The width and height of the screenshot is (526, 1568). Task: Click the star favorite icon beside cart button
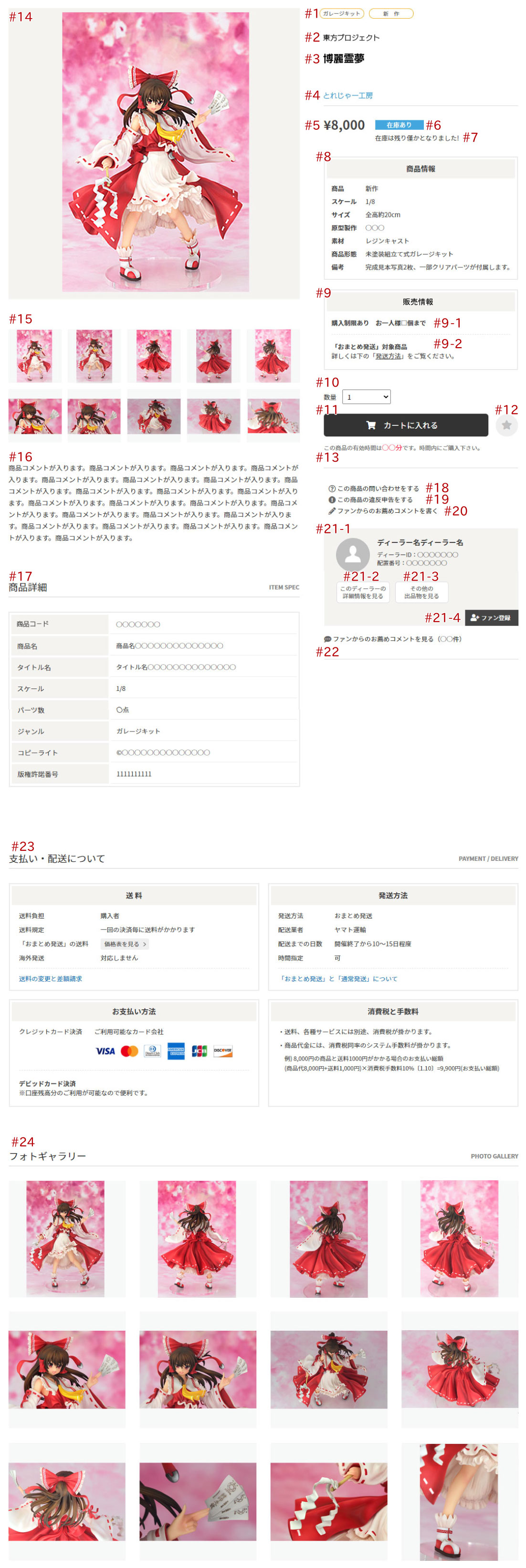click(506, 425)
